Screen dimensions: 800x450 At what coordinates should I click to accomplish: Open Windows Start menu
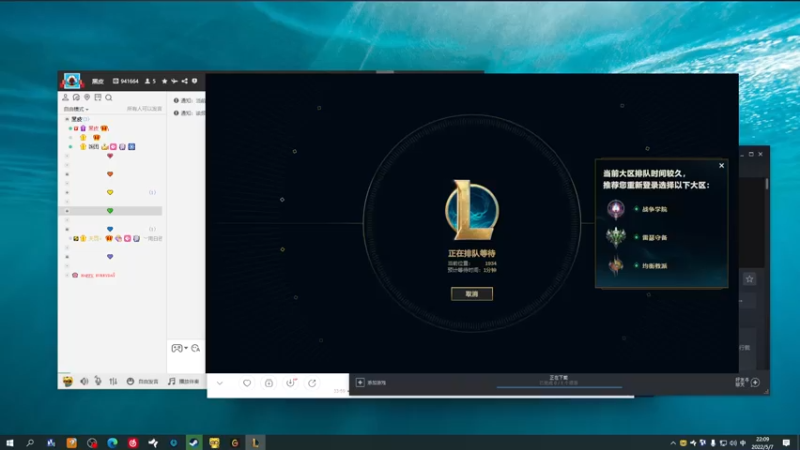[10, 443]
